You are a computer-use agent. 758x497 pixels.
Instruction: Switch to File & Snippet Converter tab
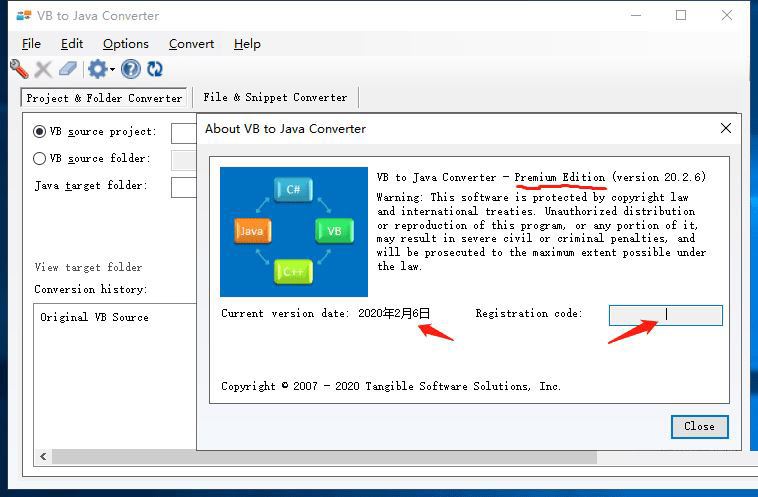click(275, 98)
